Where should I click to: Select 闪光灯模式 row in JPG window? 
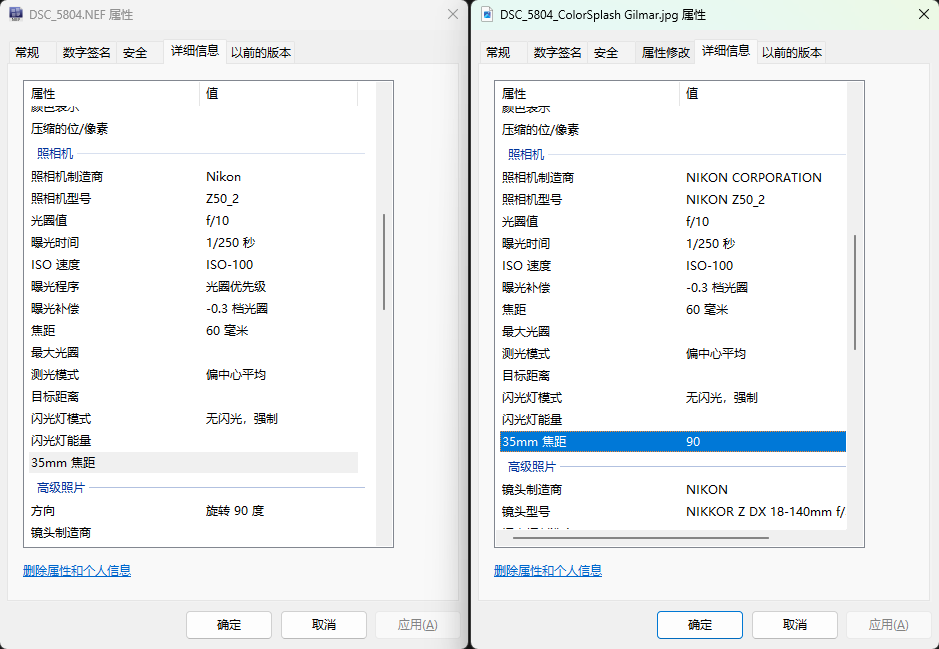pos(673,398)
